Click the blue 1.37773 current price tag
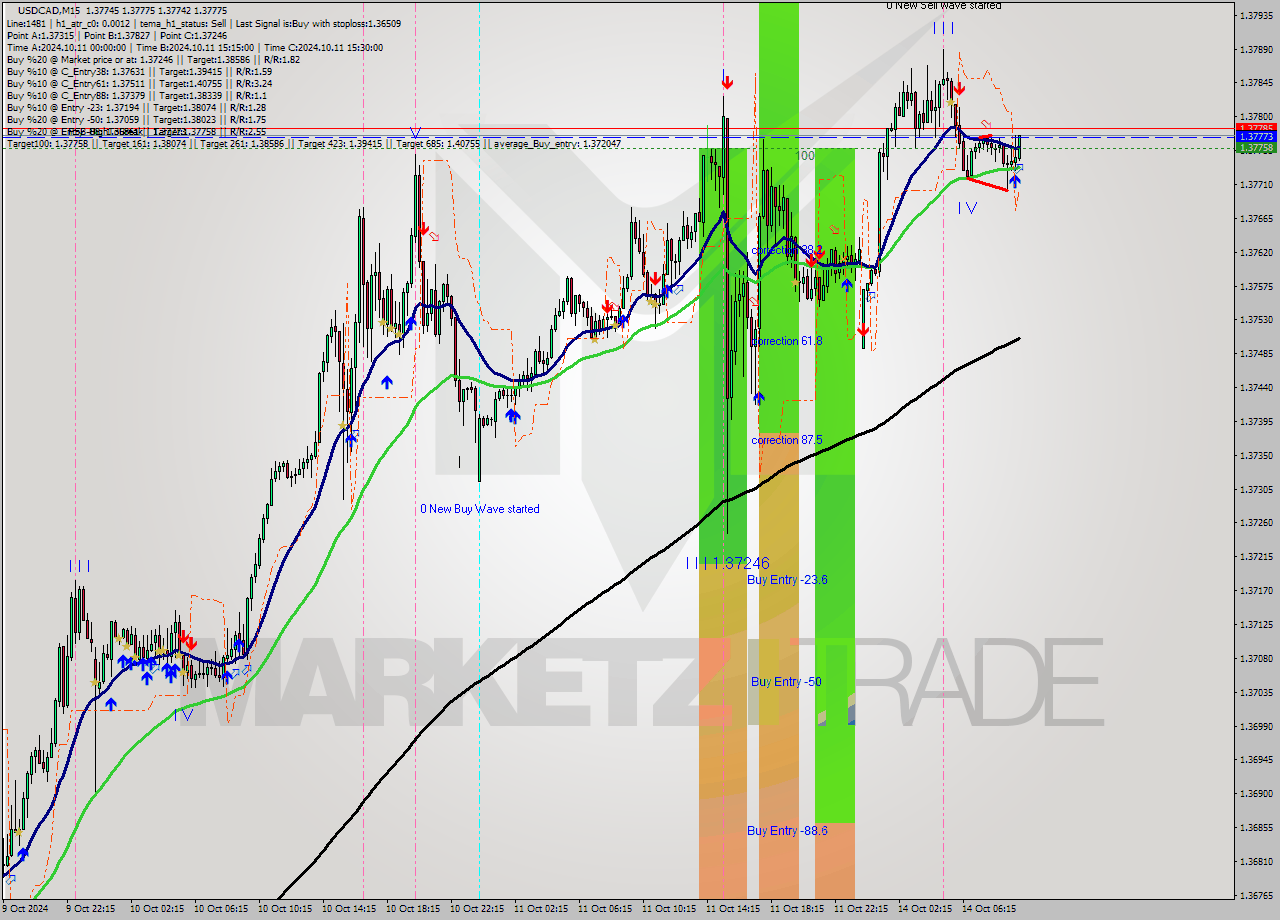This screenshot has height=920, width=1280. point(1255,136)
